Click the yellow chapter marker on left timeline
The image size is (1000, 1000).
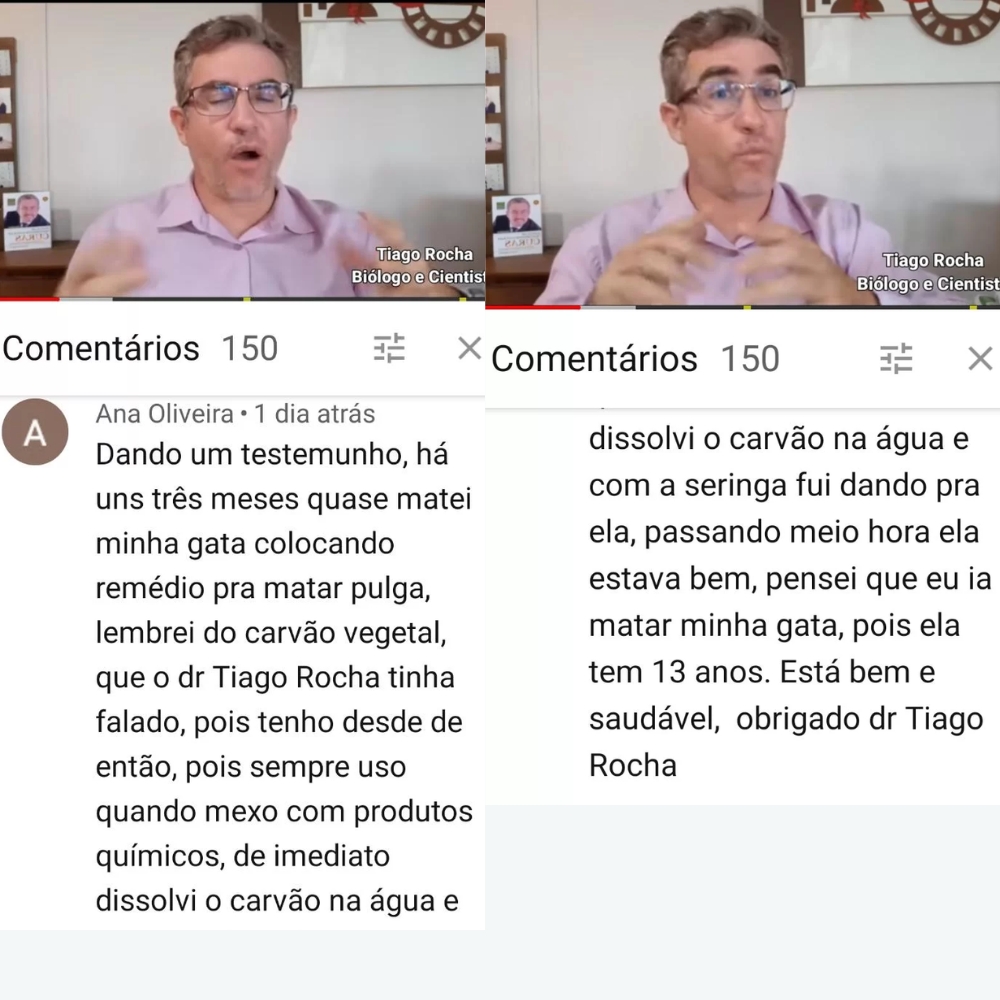(x=247, y=298)
